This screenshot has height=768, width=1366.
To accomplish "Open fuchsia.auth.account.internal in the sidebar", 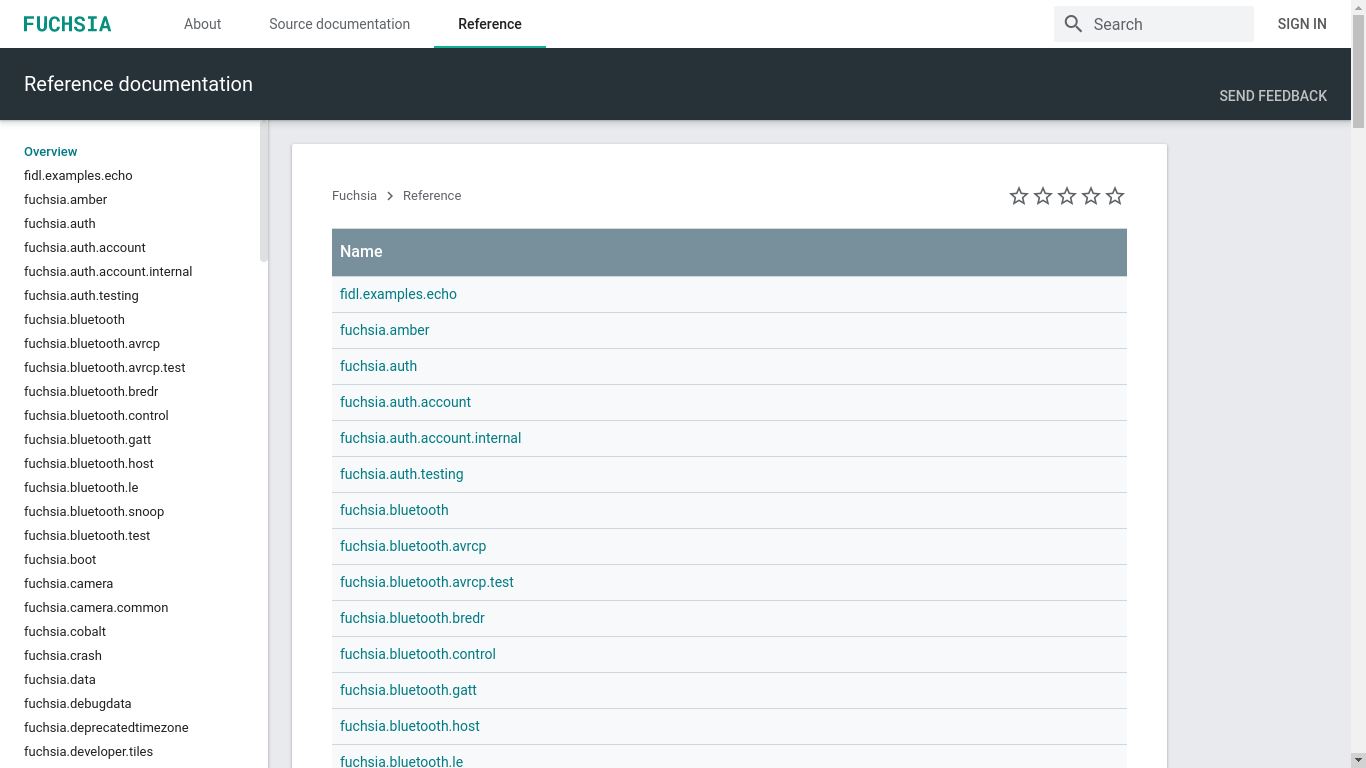I will (x=108, y=272).
